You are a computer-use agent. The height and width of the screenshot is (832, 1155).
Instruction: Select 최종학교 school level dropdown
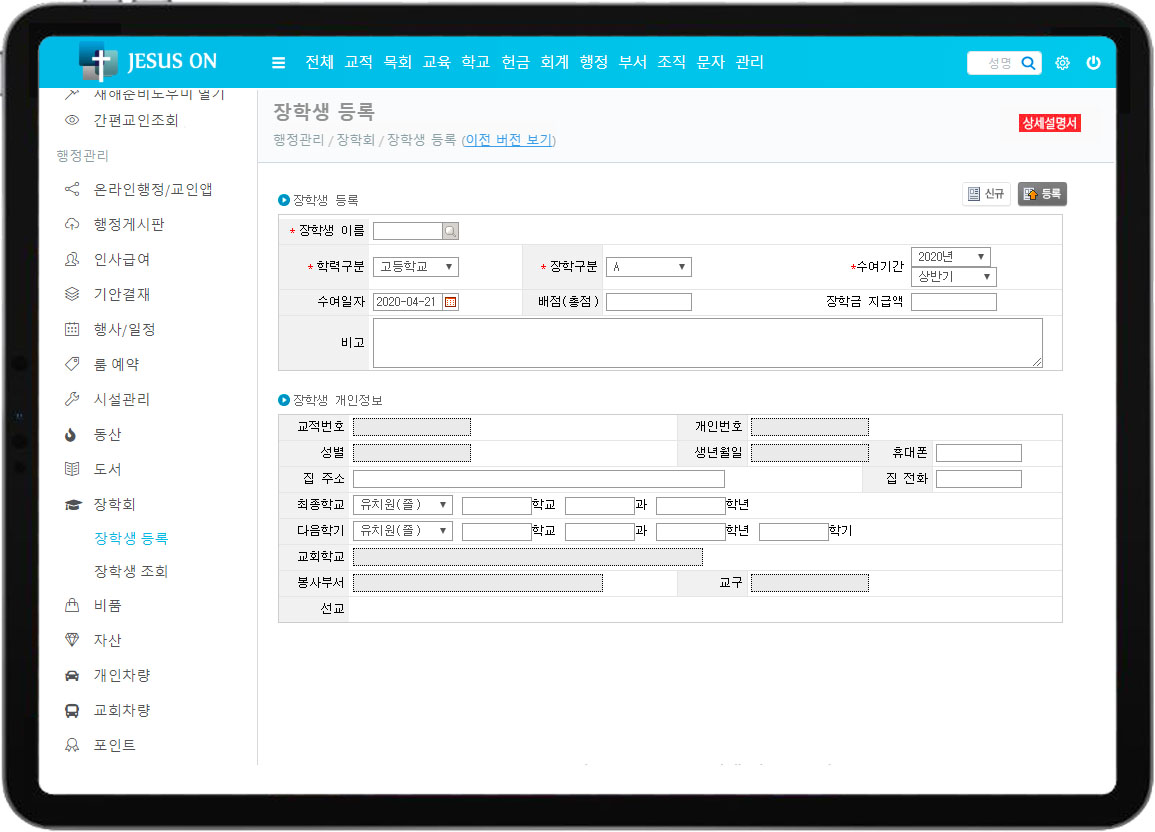click(402, 505)
